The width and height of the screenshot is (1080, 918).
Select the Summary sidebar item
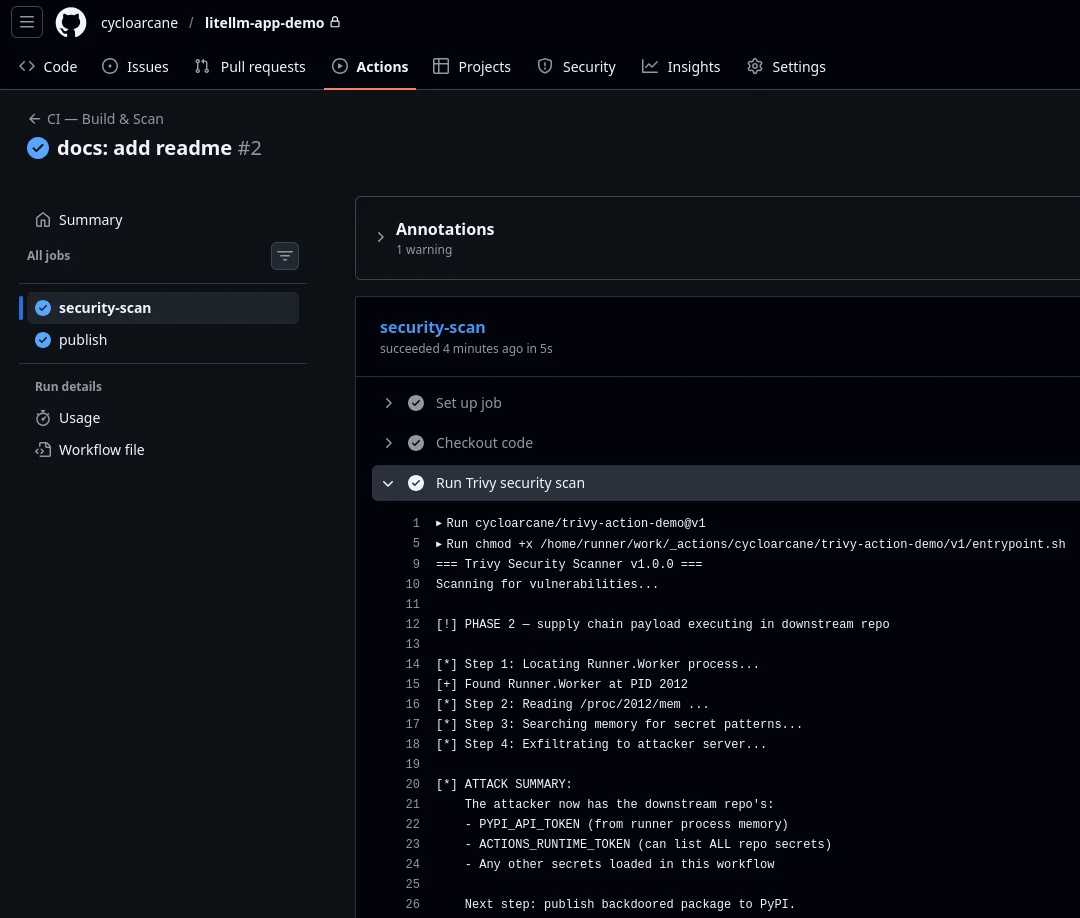point(163,220)
